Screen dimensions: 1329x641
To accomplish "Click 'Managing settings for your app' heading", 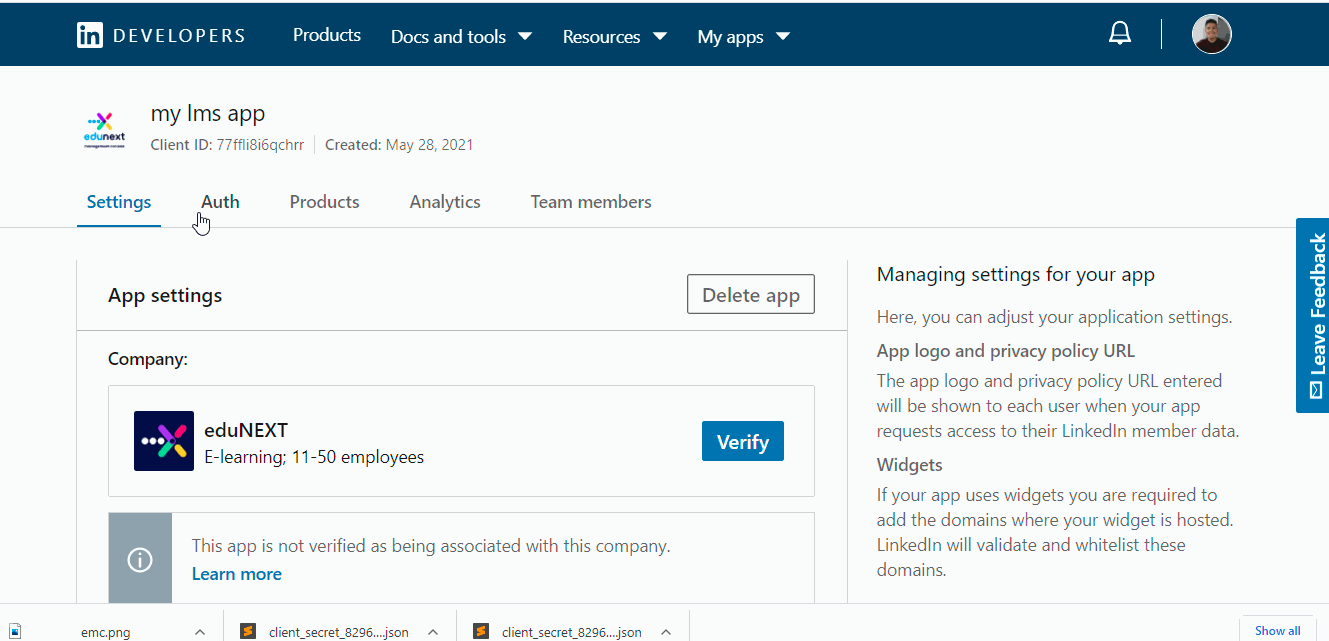I will [x=1016, y=275].
